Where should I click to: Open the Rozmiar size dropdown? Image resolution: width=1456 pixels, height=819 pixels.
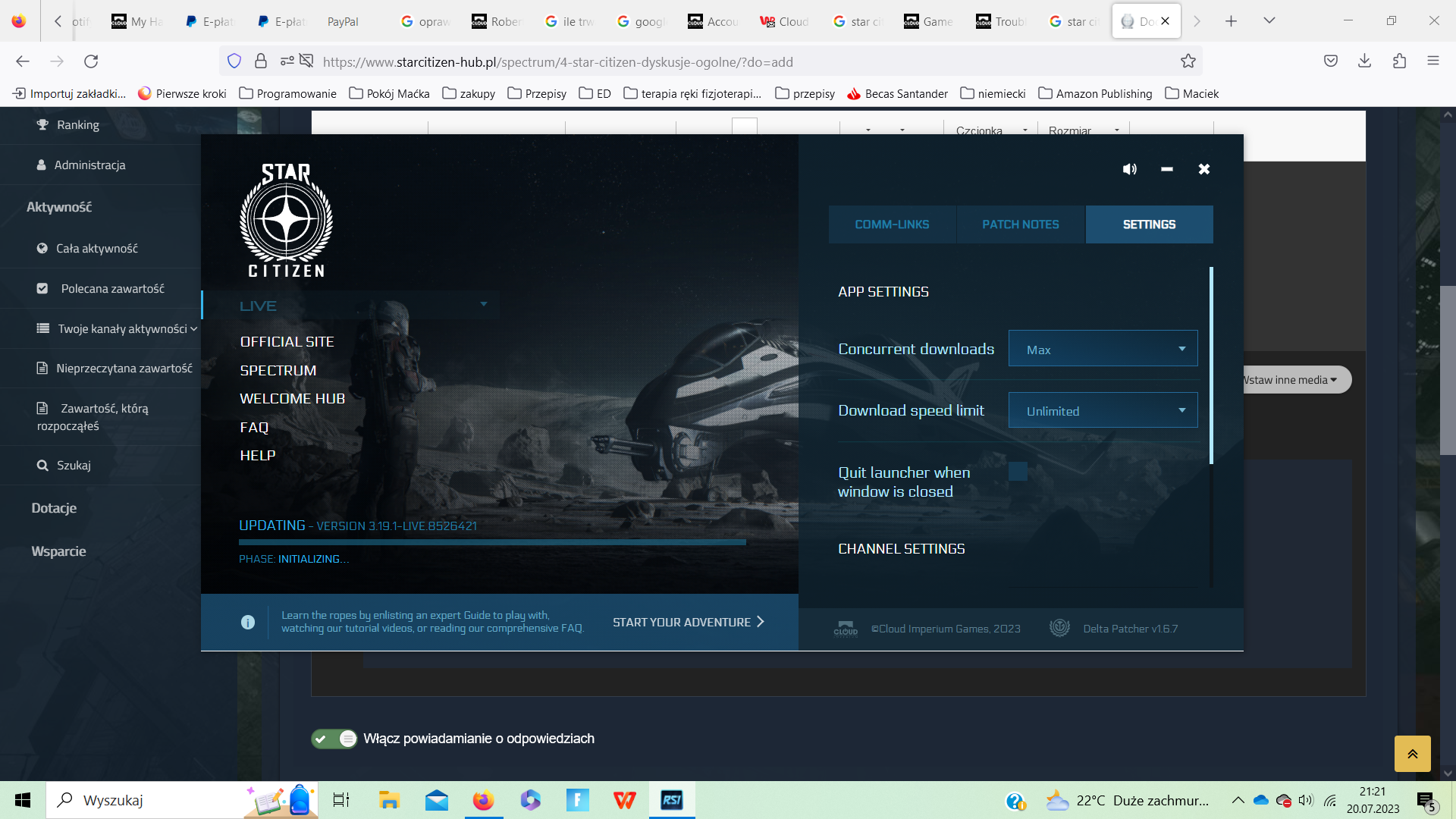click(x=1084, y=130)
